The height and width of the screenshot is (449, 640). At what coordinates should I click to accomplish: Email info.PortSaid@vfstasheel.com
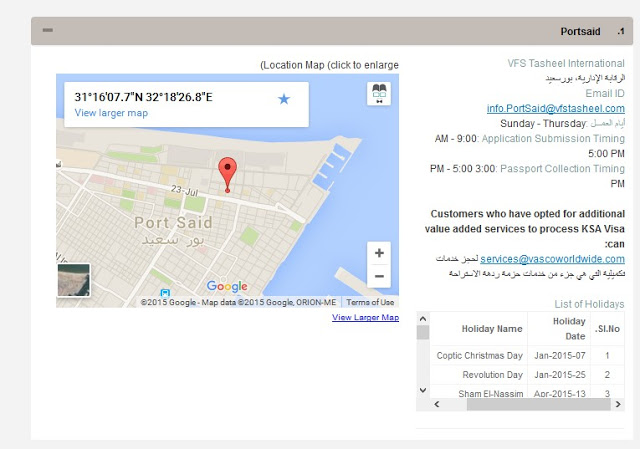556,109
